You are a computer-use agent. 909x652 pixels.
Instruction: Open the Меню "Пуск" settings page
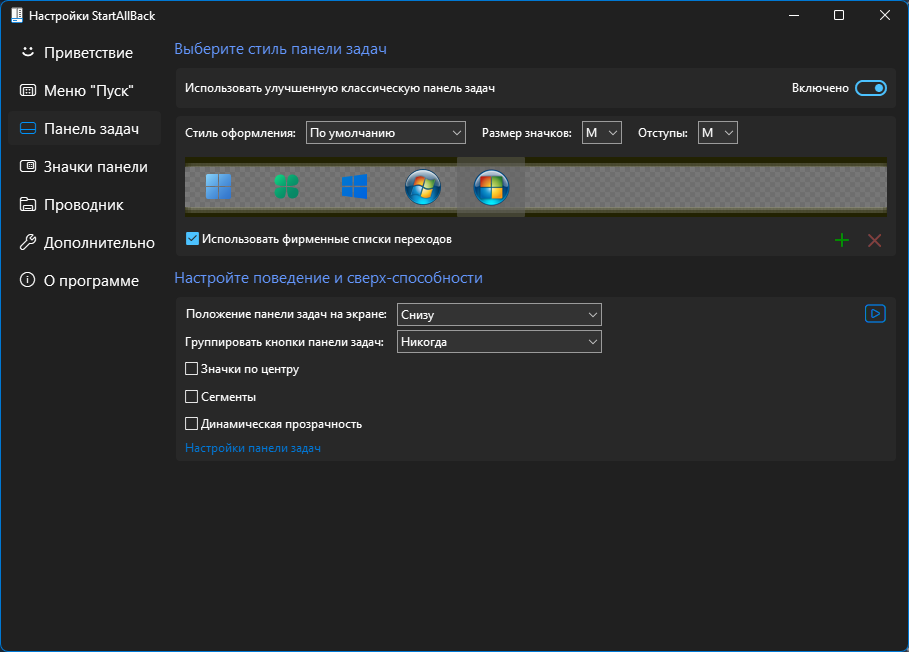[85, 90]
